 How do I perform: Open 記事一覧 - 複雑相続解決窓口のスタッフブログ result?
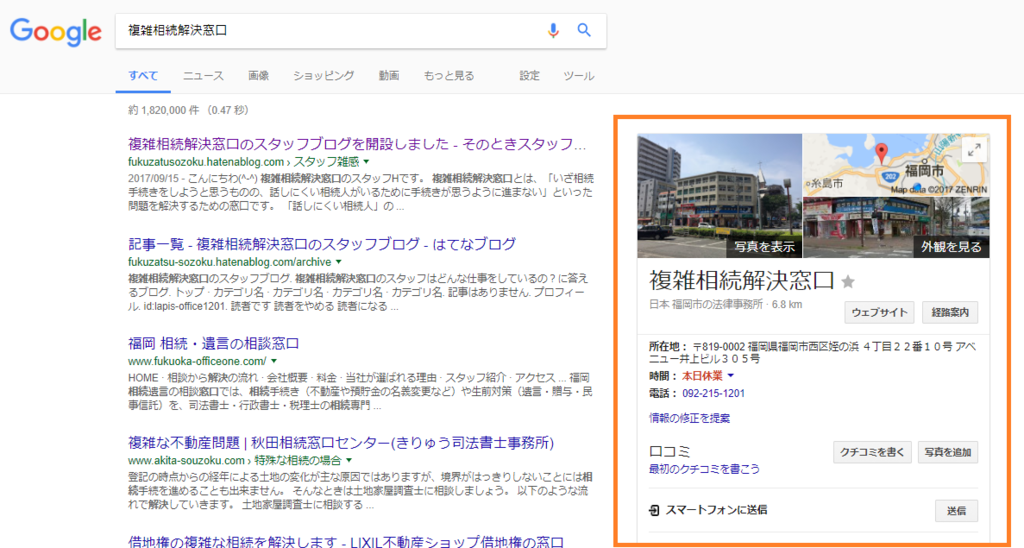click(322, 244)
